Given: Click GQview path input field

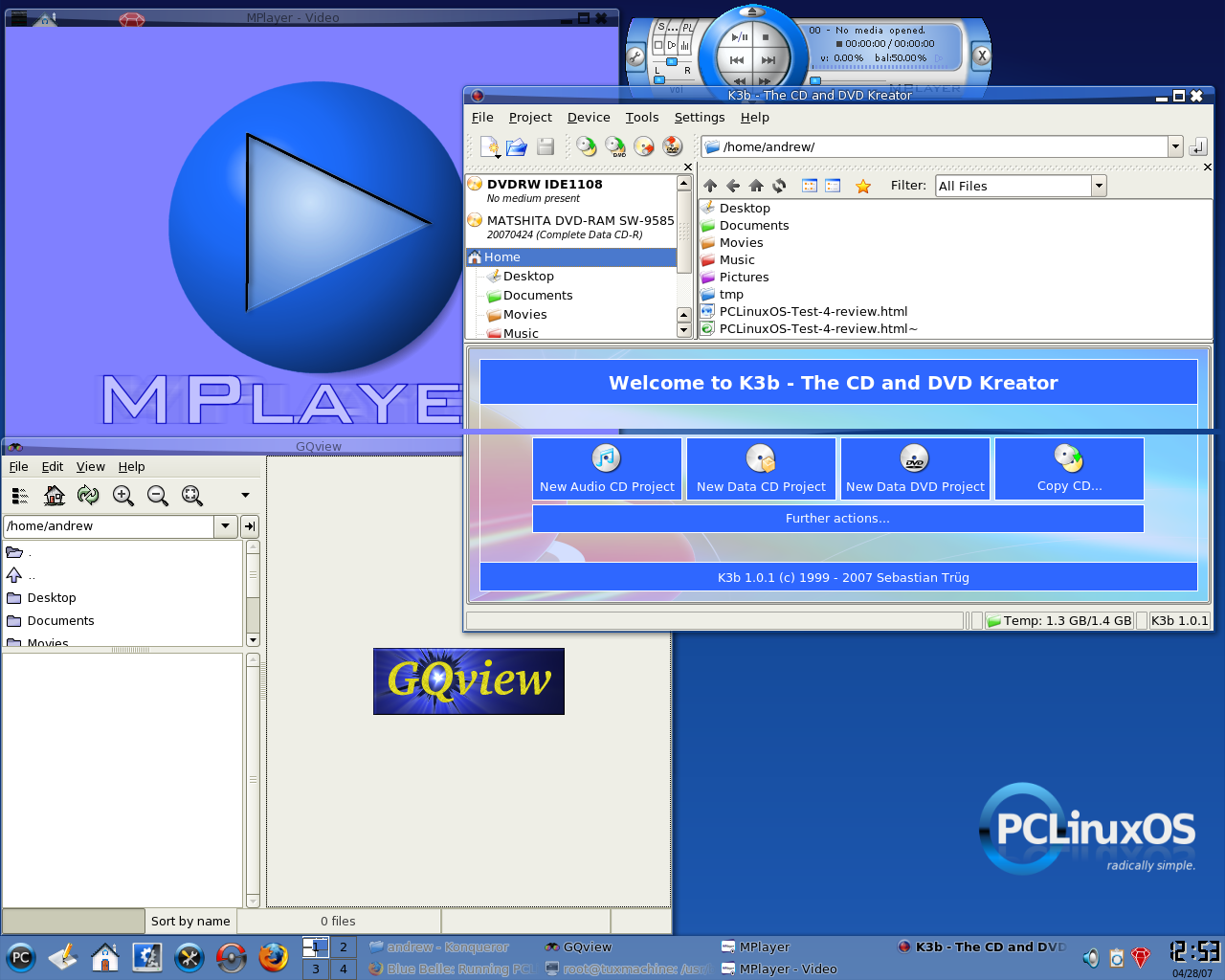Looking at the screenshot, I should [x=109, y=525].
